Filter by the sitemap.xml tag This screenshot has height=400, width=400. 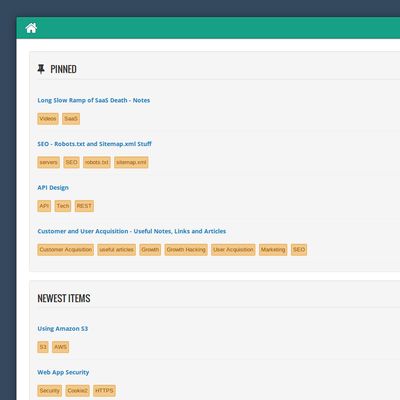pos(131,162)
